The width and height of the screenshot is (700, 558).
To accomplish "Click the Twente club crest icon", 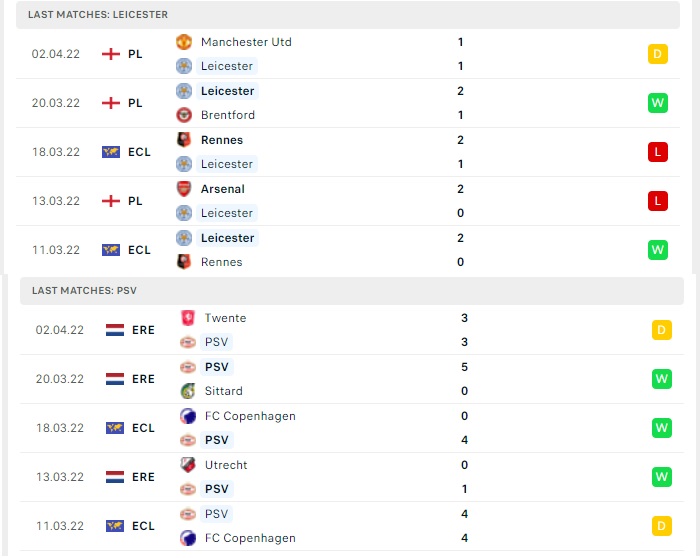I will pos(188,318).
